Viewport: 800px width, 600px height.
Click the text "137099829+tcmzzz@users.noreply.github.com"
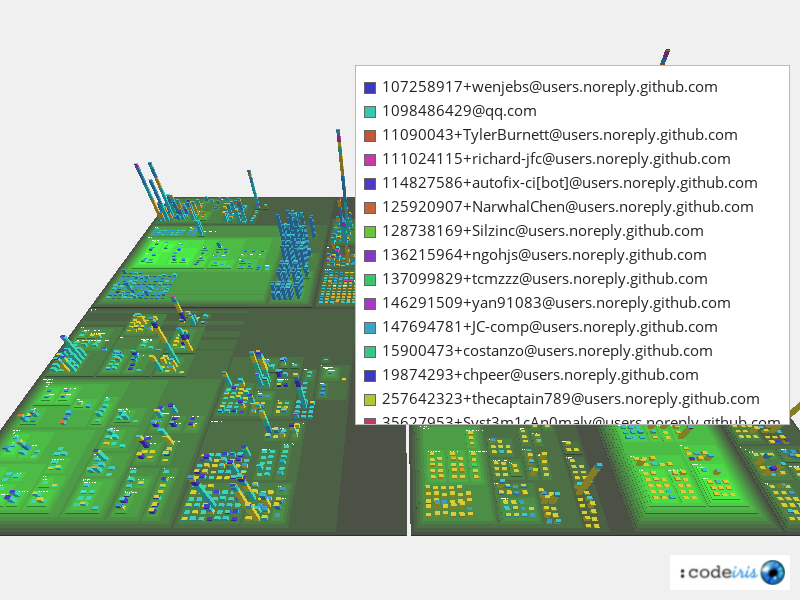pyautogui.click(x=545, y=279)
